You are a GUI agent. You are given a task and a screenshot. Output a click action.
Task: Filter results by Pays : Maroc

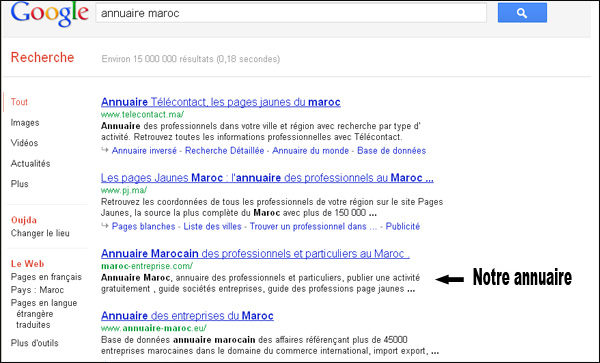(37, 290)
